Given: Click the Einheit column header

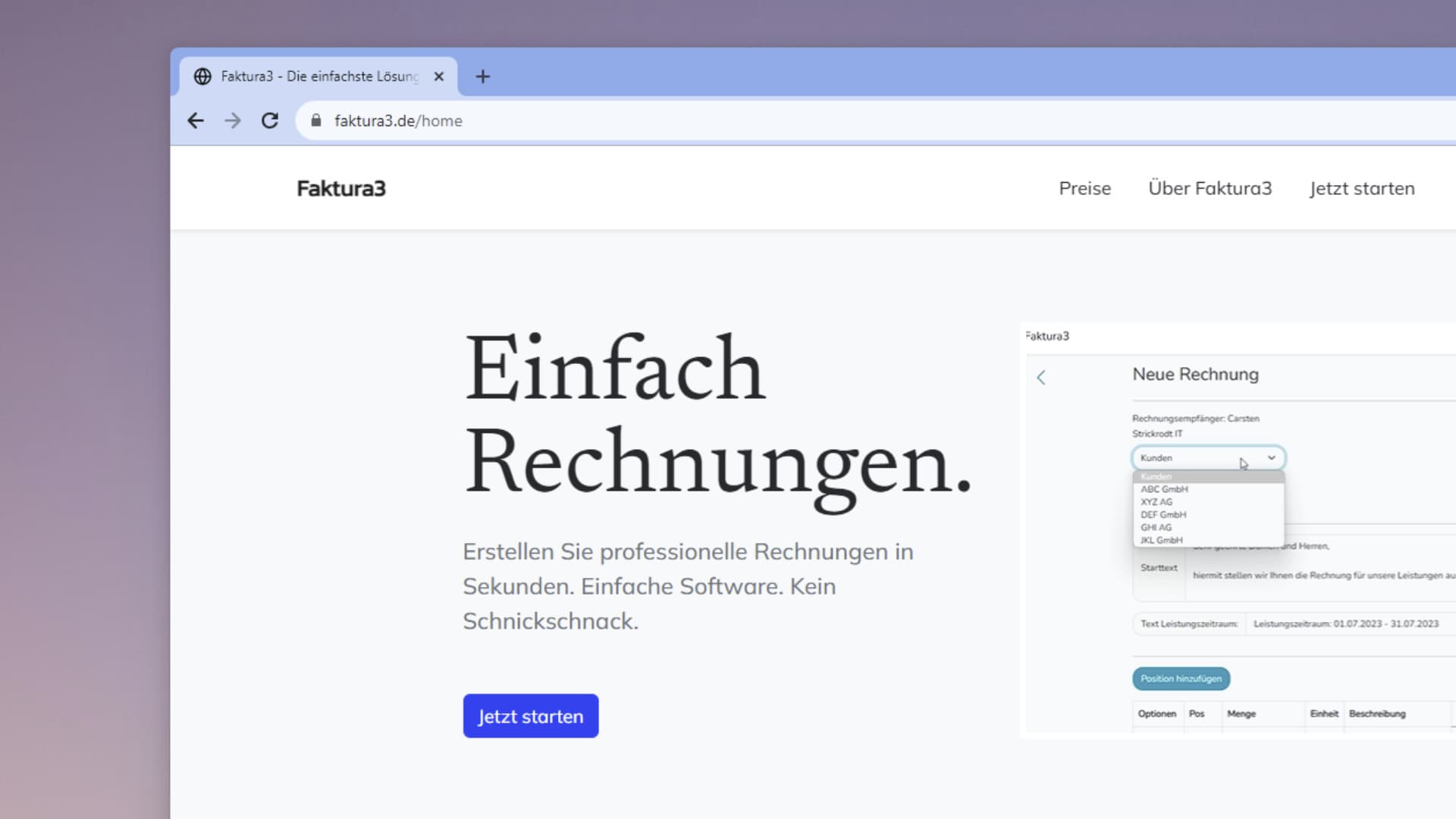Looking at the screenshot, I should (x=1324, y=714).
